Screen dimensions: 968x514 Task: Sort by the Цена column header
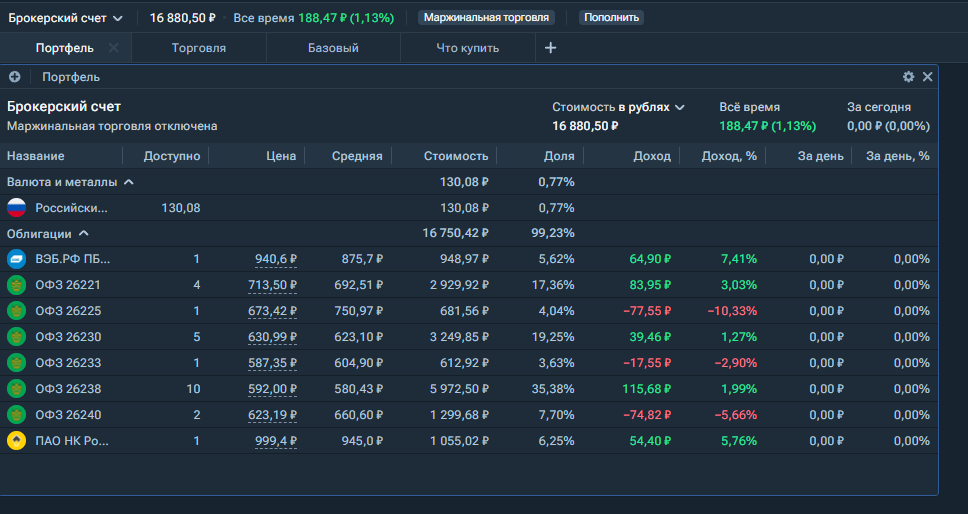(x=281, y=156)
